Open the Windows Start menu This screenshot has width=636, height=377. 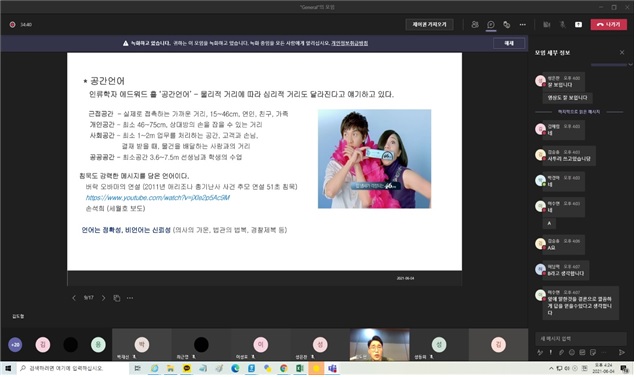tap(8, 368)
